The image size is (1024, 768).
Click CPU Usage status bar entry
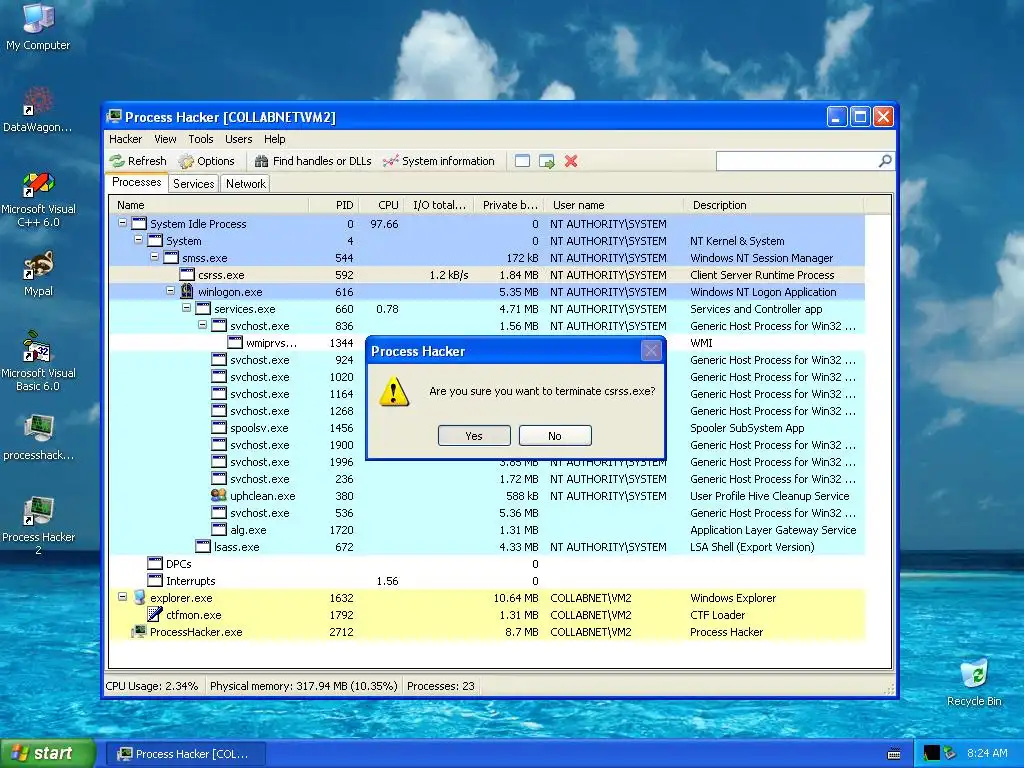click(152, 686)
